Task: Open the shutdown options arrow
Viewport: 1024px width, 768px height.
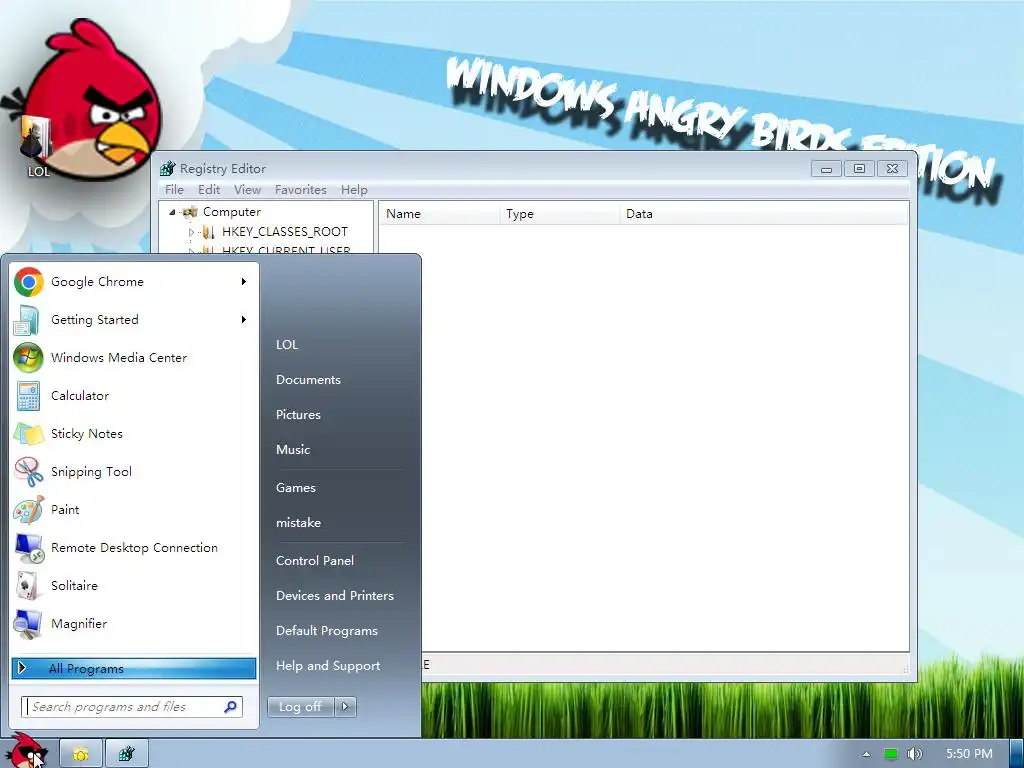Action: pyautogui.click(x=345, y=707)
